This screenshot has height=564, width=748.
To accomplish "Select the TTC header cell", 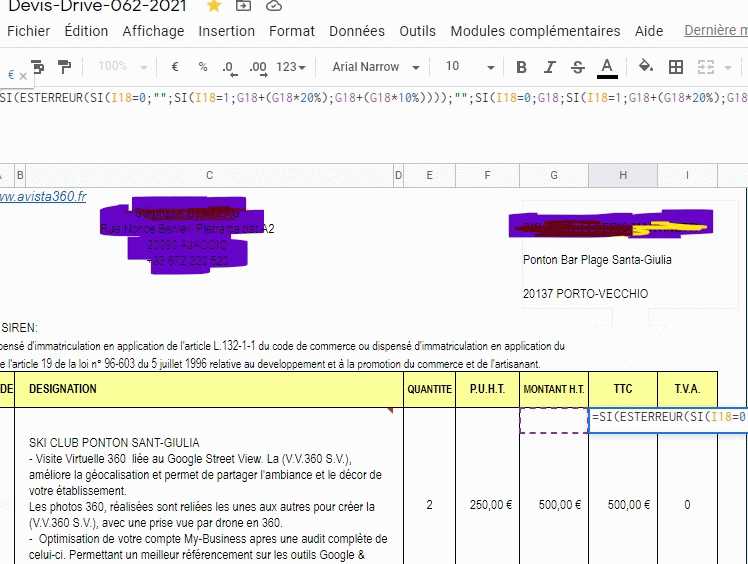I will pyautogui.click(x=623, y=389).
